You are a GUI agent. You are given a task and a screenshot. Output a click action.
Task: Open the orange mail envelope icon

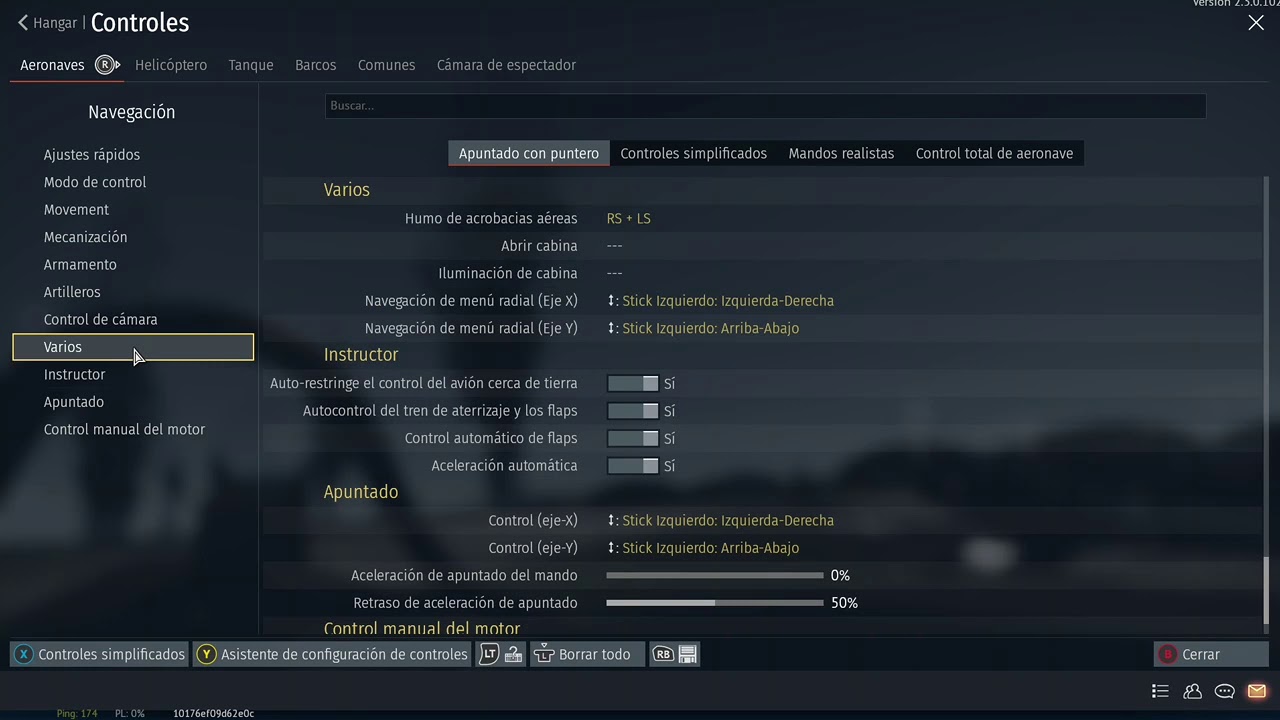(1256, 691)
